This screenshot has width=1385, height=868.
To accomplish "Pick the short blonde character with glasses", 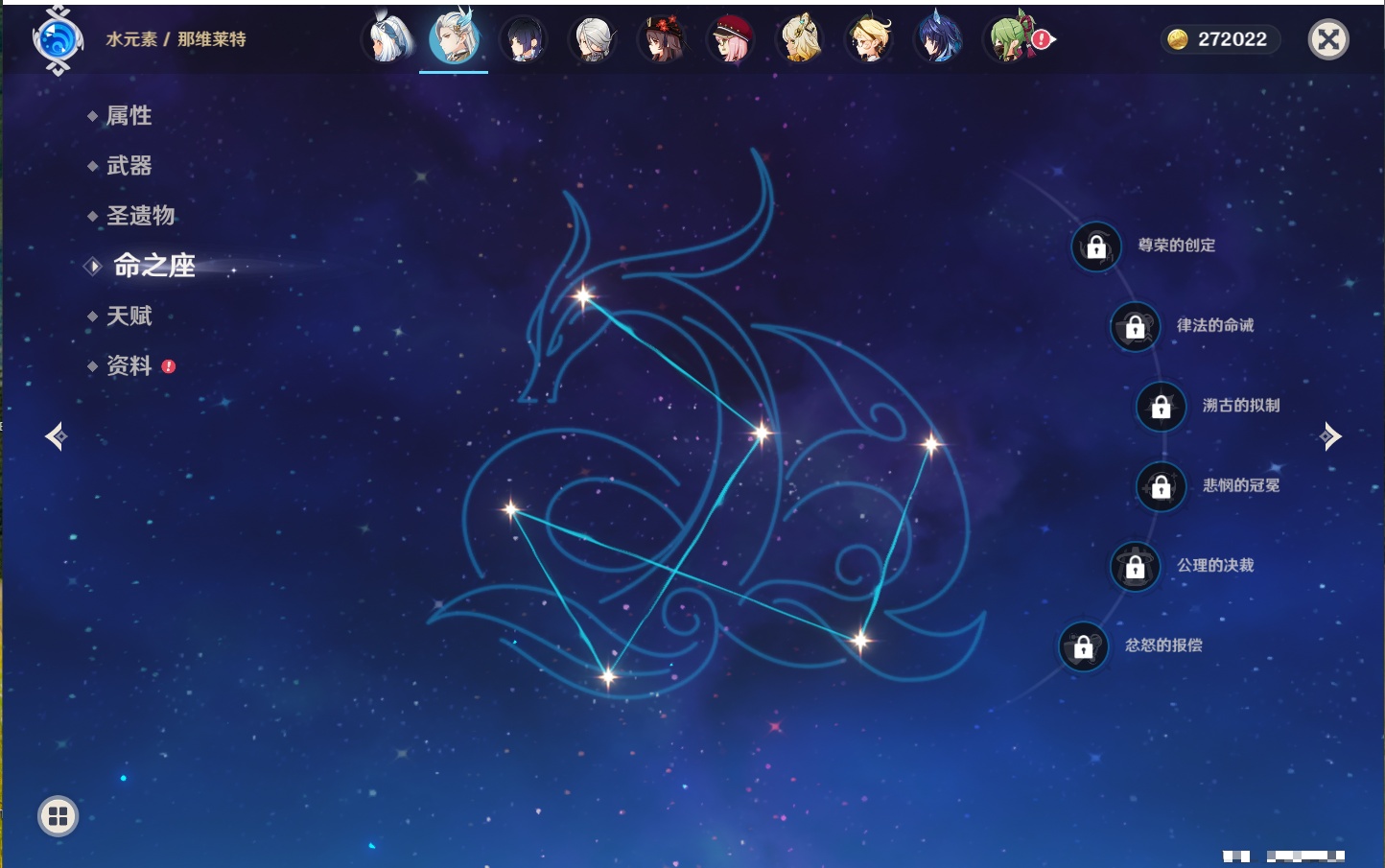I will click(x=869, y=39).
